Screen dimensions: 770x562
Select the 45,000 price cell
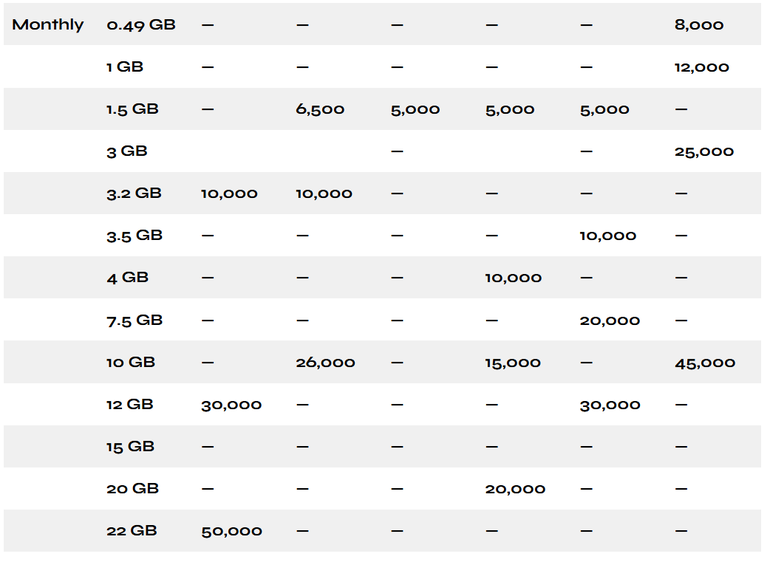pyautogui.click(x=705, y=363)
